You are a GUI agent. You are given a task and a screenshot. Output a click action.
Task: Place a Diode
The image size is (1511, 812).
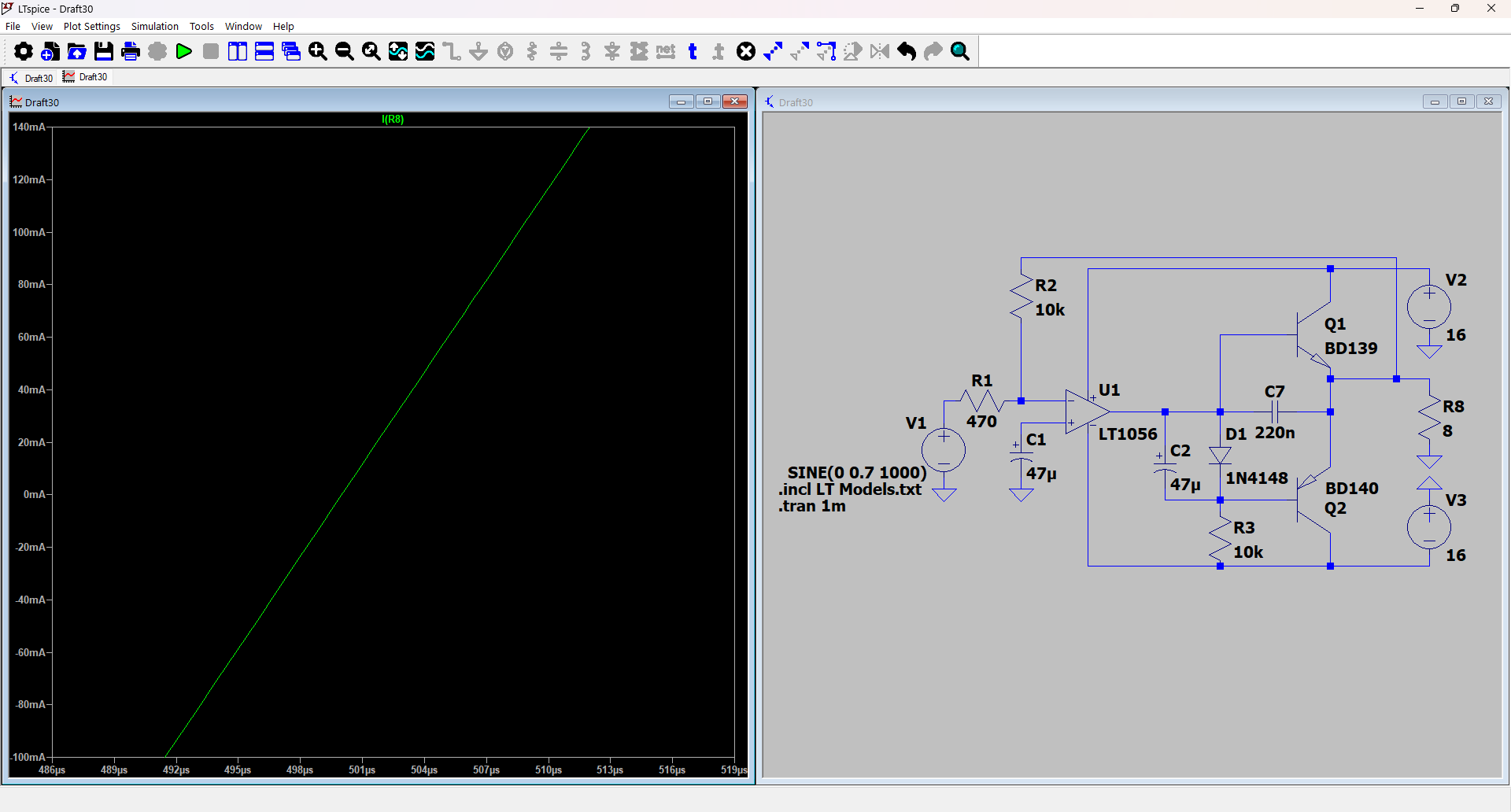612,52
